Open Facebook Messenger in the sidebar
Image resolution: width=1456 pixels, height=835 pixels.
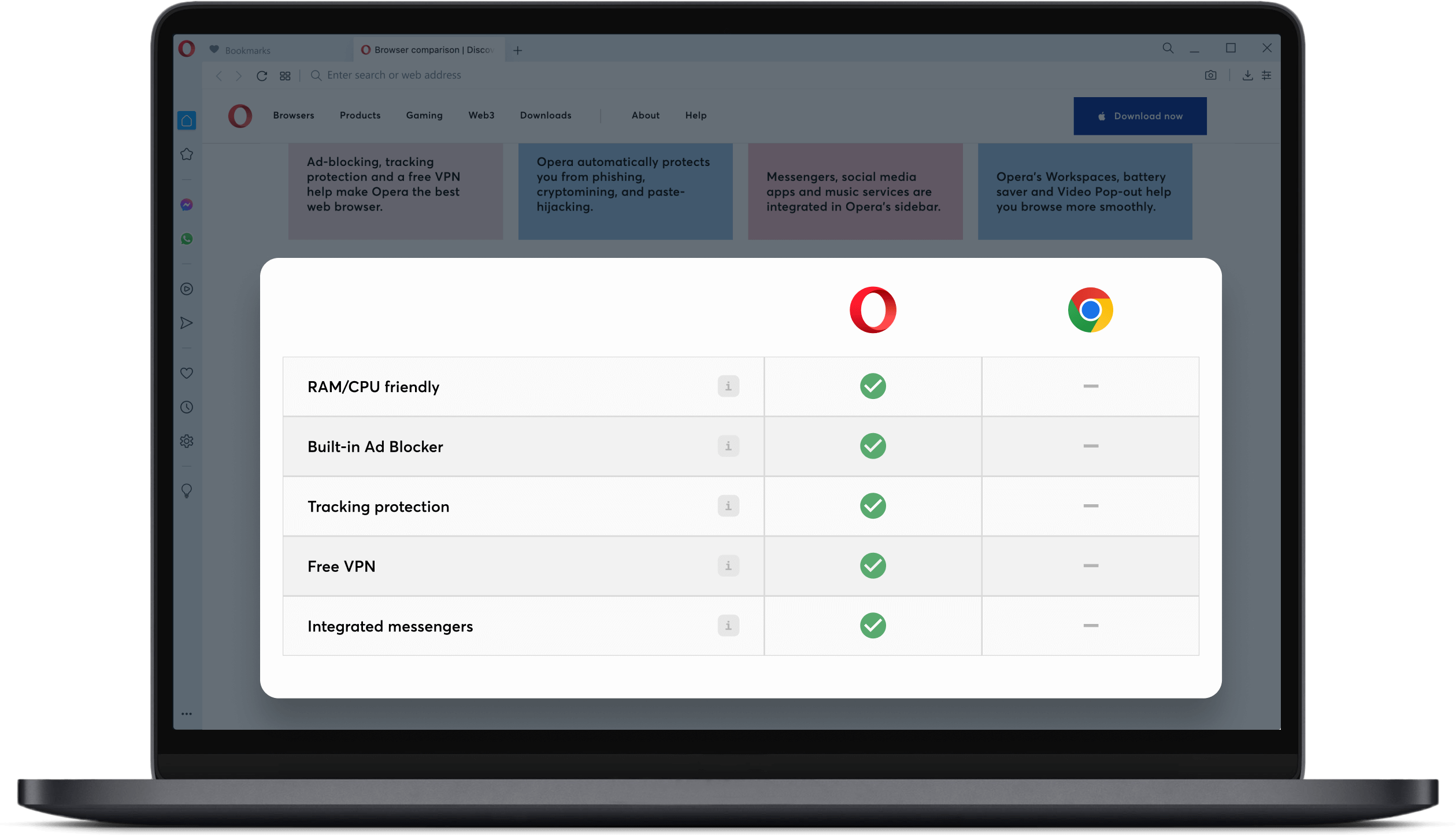186,205
